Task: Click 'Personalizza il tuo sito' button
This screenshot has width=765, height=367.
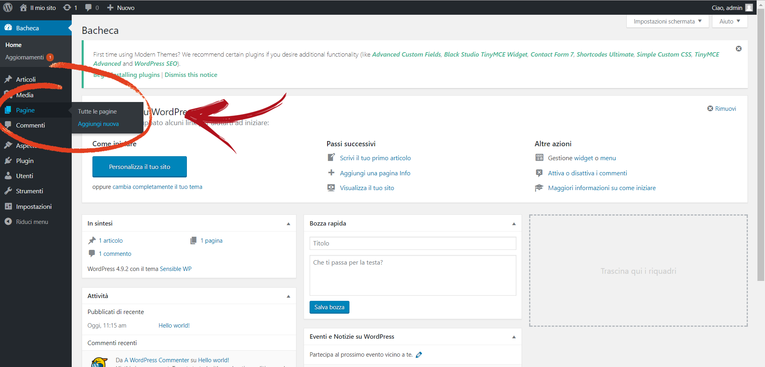Action: click(x=140, y=166)
